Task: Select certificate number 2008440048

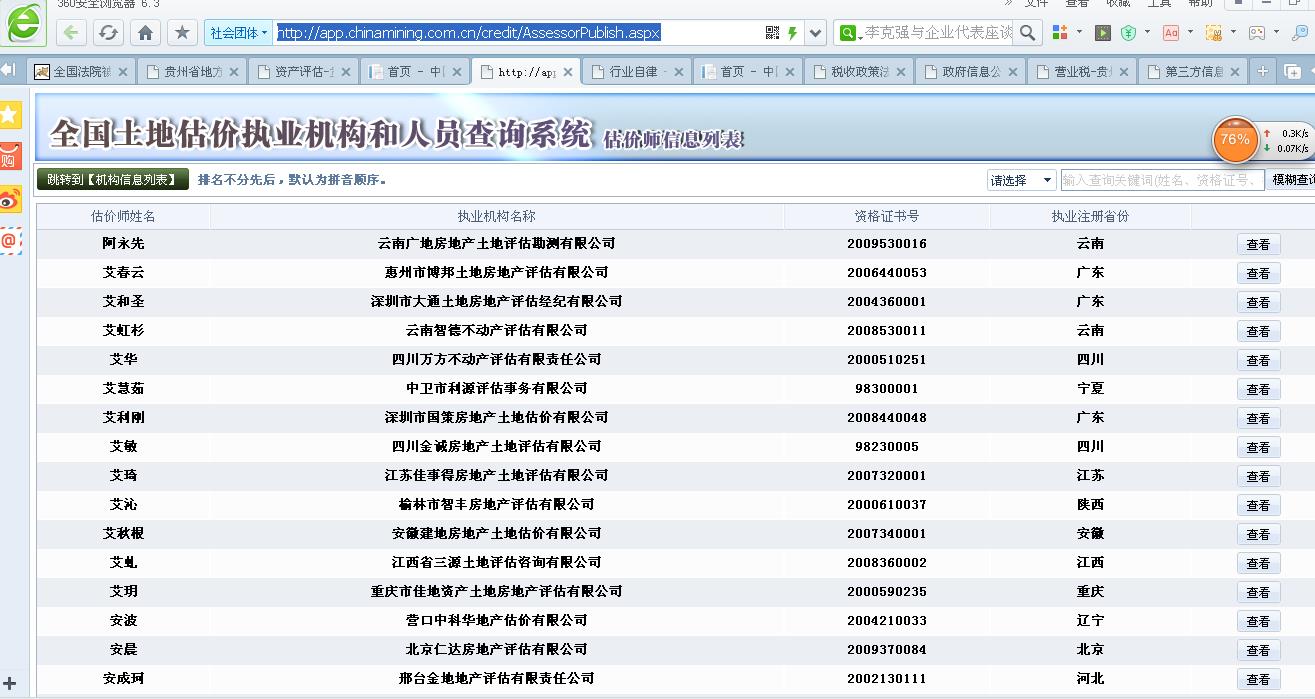Action: click(x=886, y=417)
